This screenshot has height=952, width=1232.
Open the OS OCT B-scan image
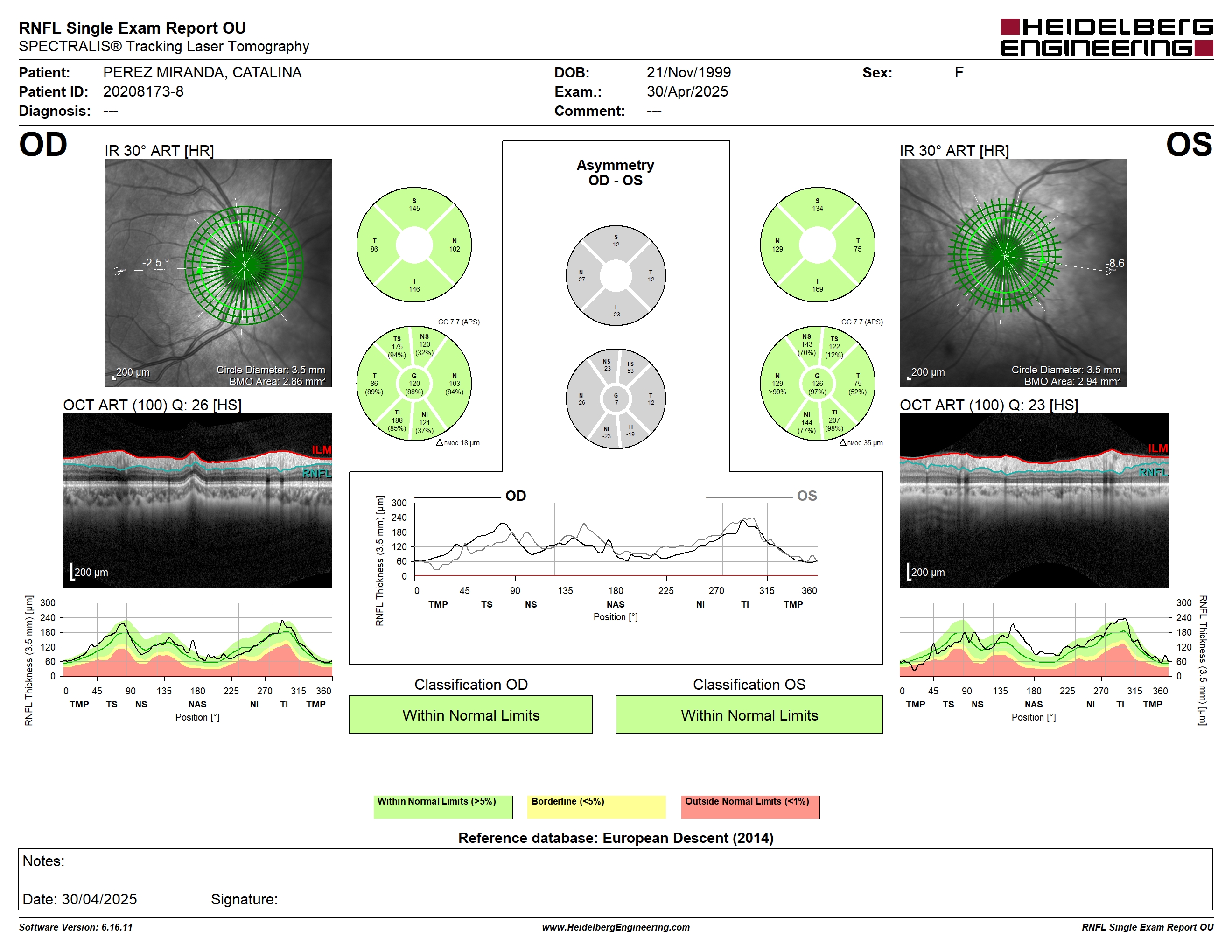point(1034,500)
